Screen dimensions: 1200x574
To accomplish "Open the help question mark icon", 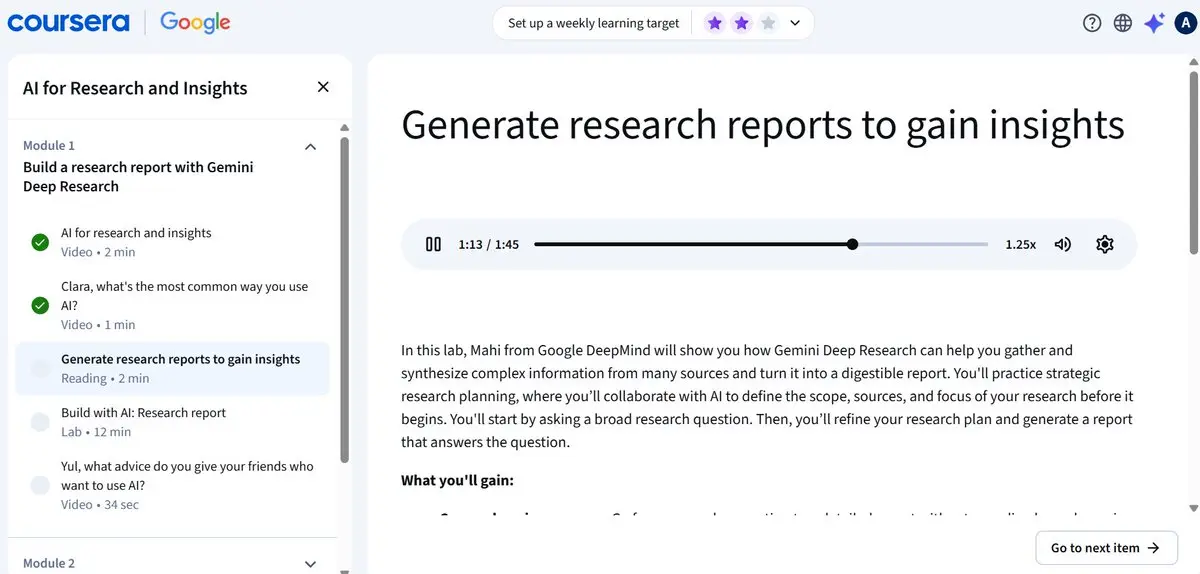I will (1092, 23).
